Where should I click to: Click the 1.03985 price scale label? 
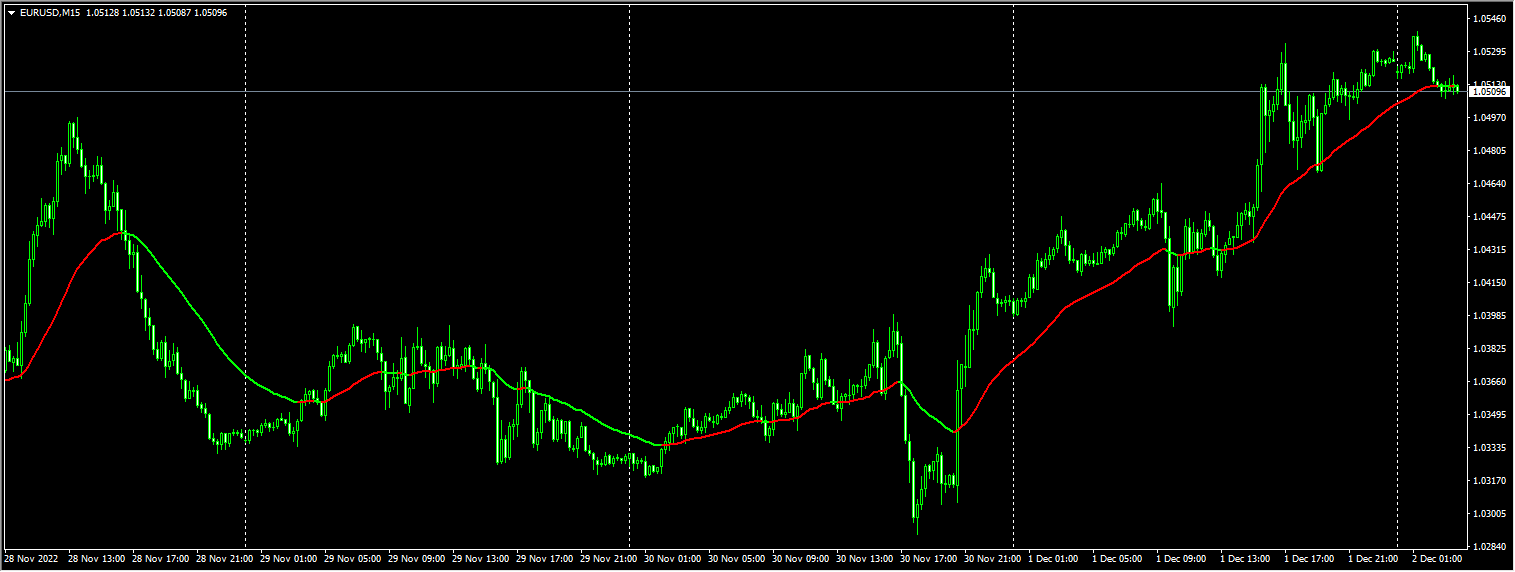1491,316
